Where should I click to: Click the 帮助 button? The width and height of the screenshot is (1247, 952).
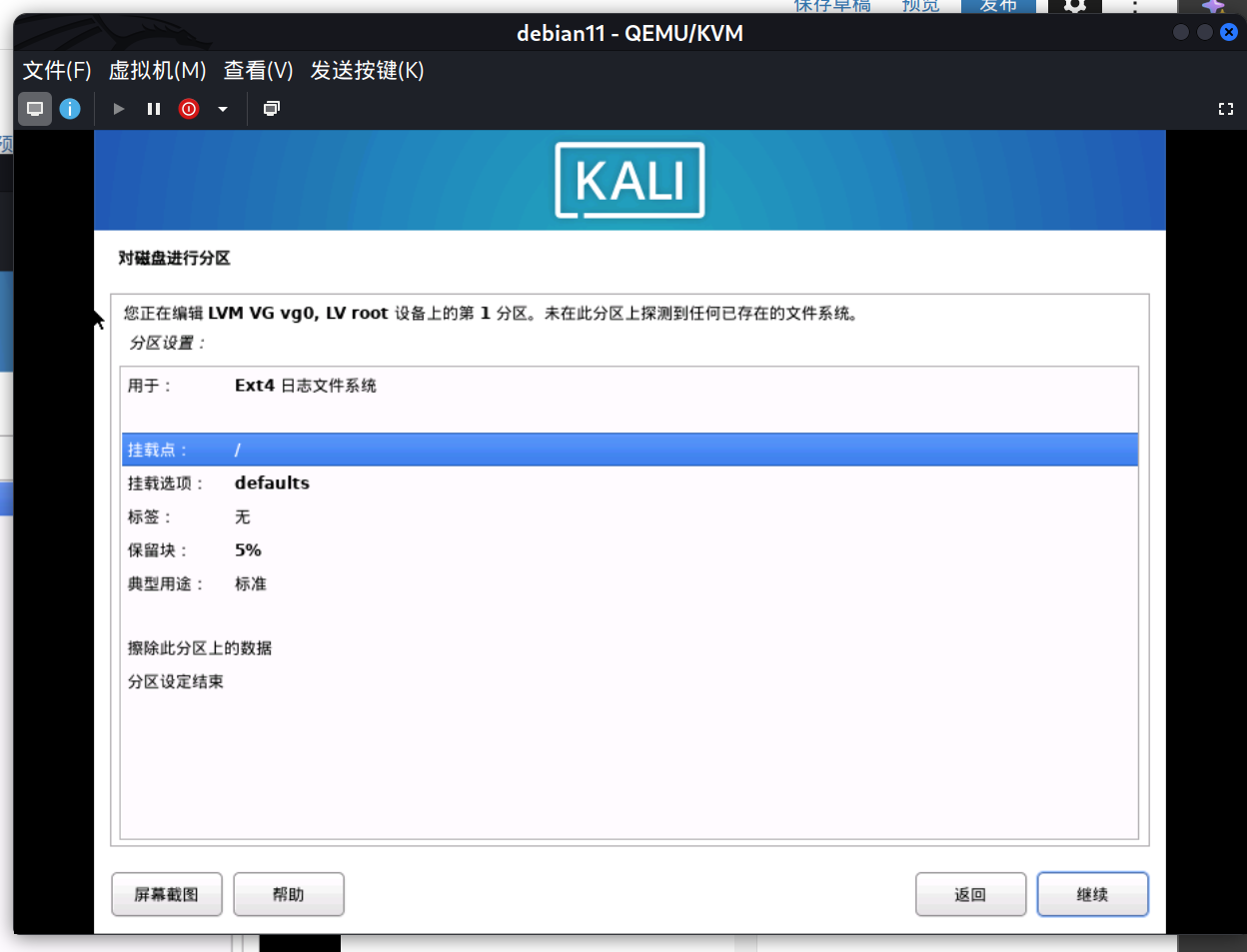(x=289, y=894)
